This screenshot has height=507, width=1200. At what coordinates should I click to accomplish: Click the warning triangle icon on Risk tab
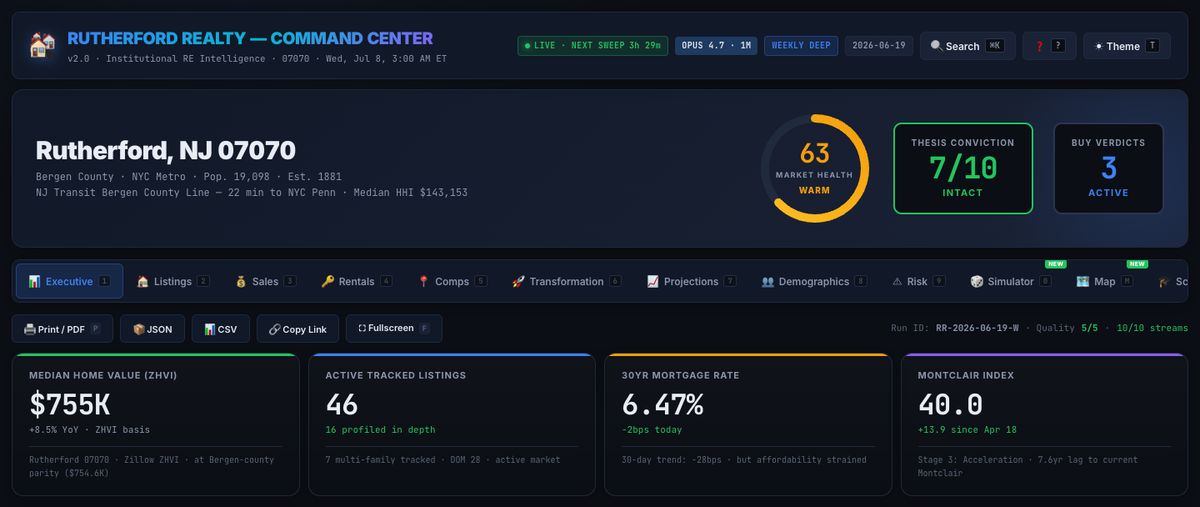coord(897,282)
